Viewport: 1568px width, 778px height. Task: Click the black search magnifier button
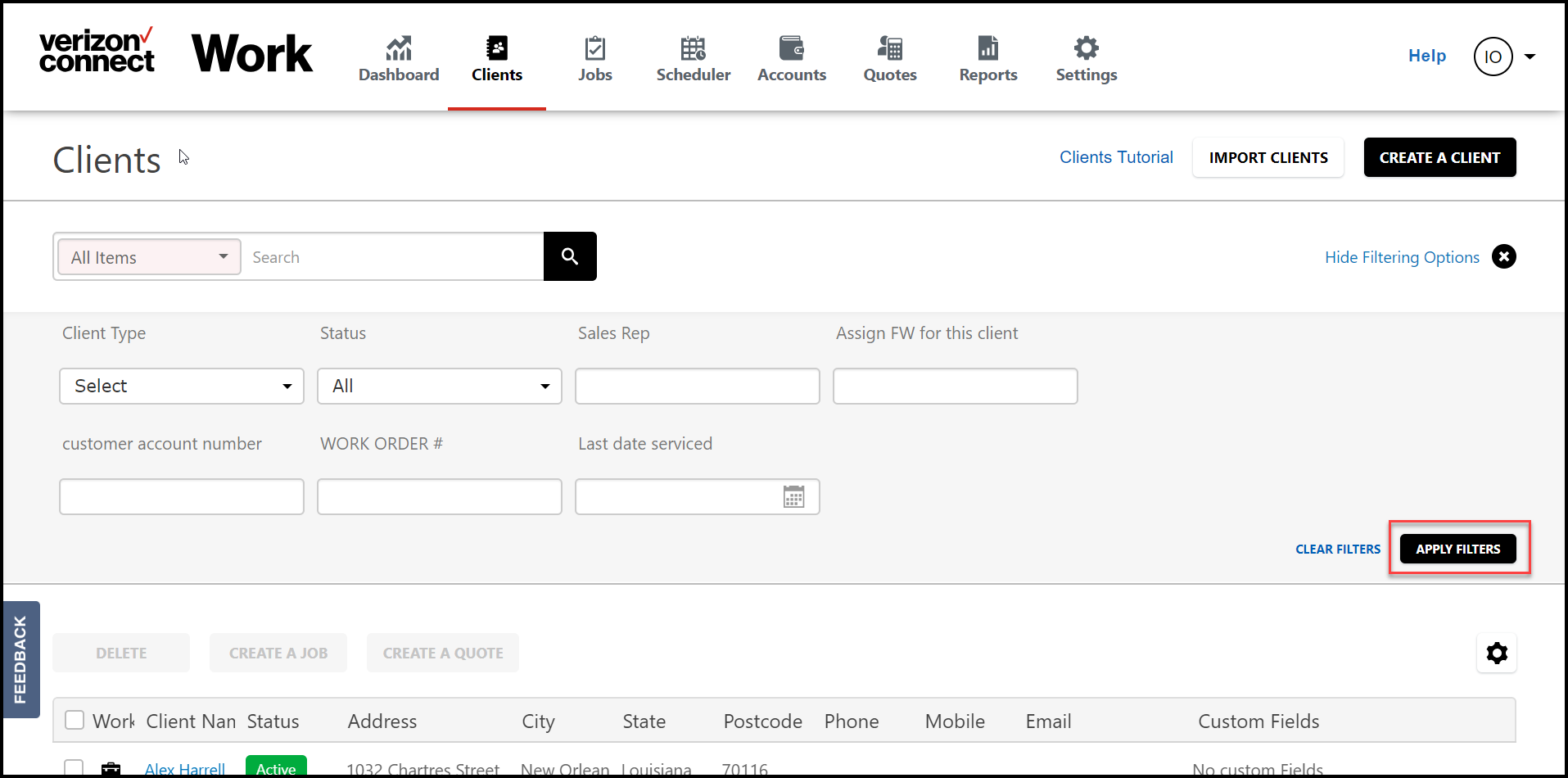pyautogui.click(x=570, y=256)
